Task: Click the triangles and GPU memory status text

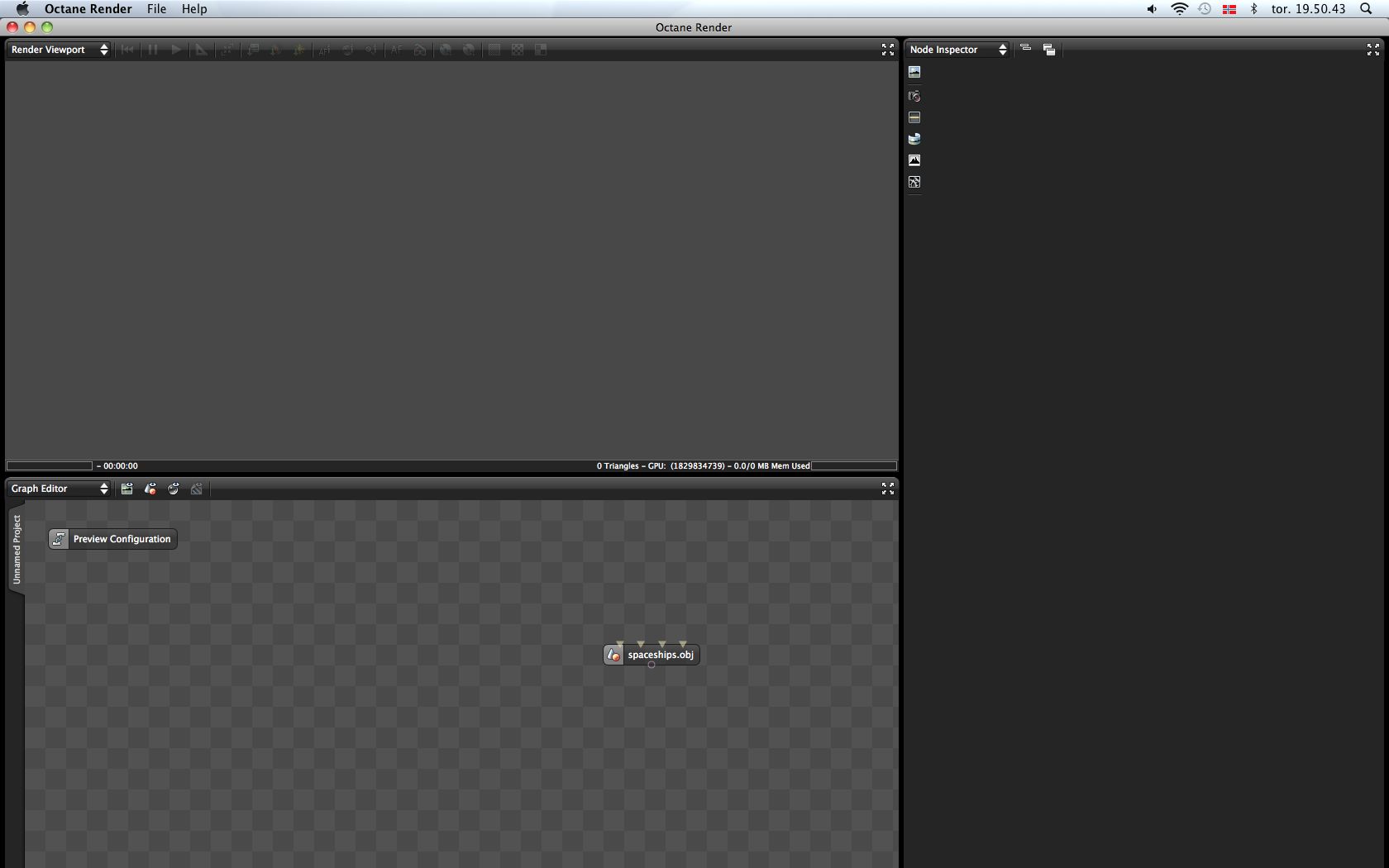Action: [x=704, y=466]
